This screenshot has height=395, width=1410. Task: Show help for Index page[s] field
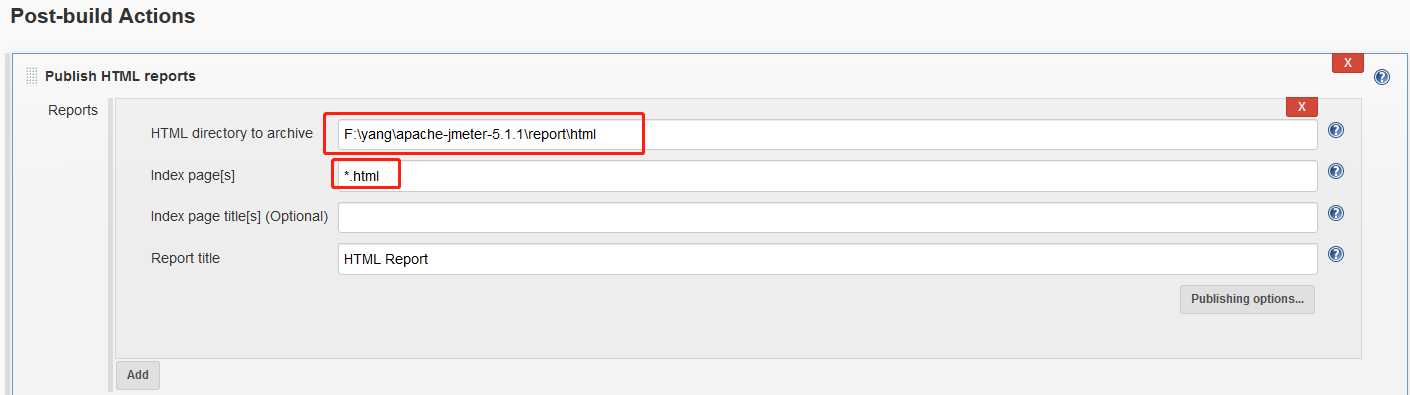coord(1335,171)
